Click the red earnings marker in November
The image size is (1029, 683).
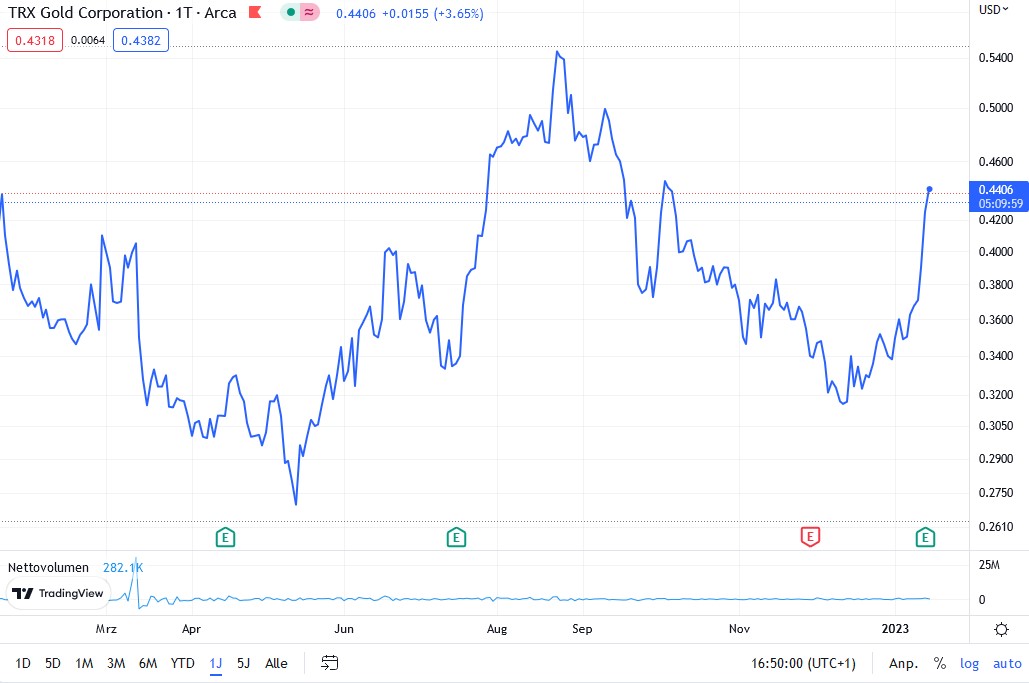[x=810, y=538]
